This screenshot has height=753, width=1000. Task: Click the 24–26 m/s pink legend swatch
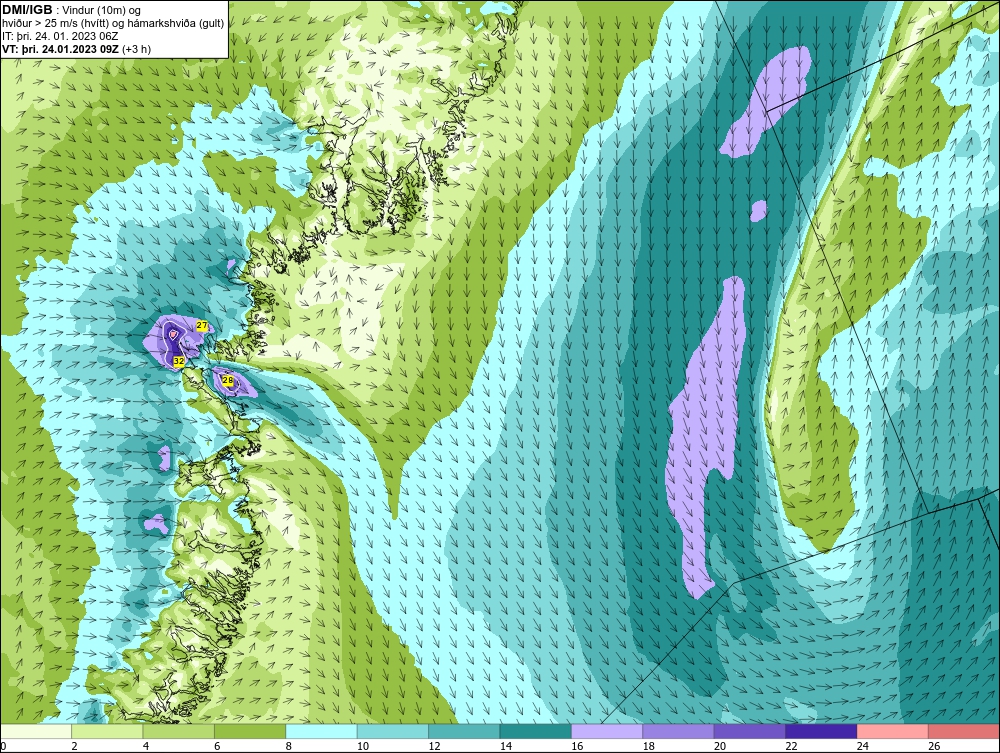[893, 731]
